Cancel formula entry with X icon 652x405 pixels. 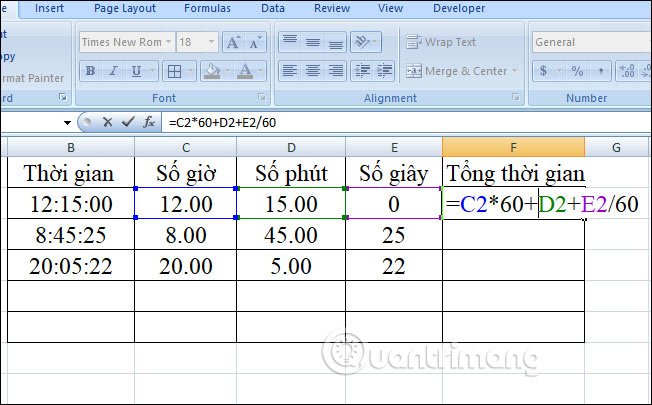coord(107,122)
